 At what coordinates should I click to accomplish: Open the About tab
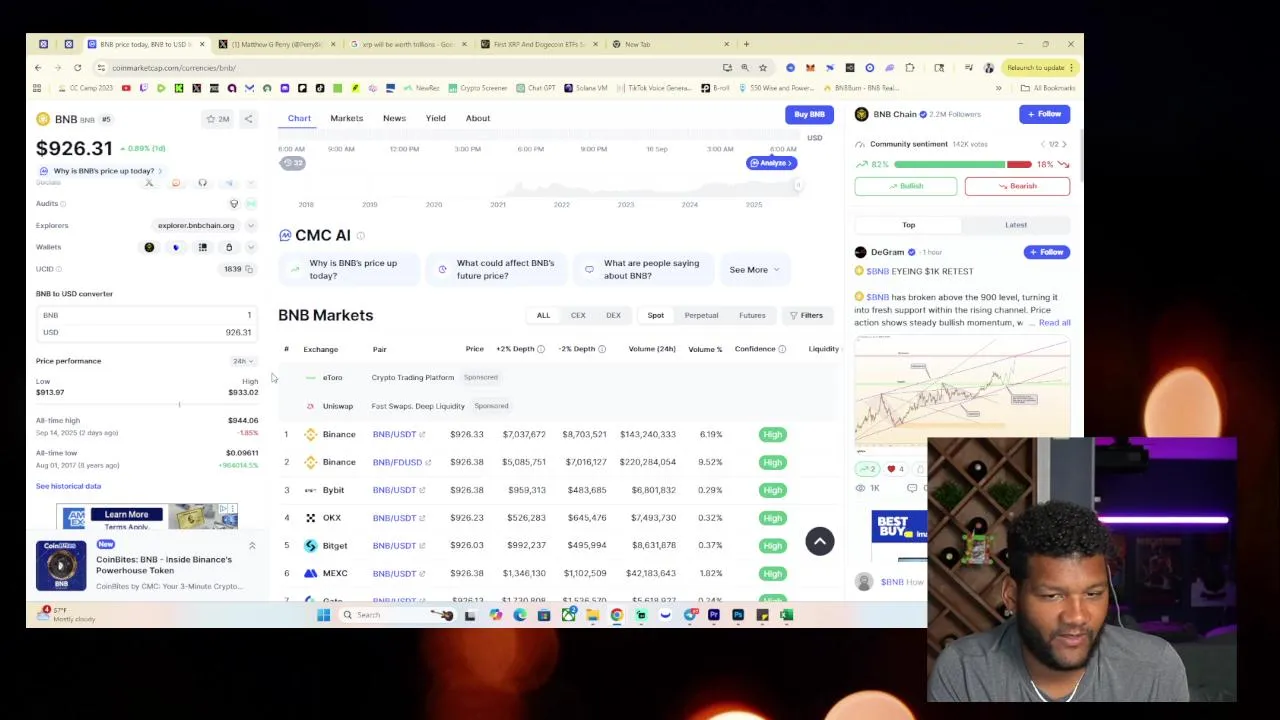click(478, 118)
